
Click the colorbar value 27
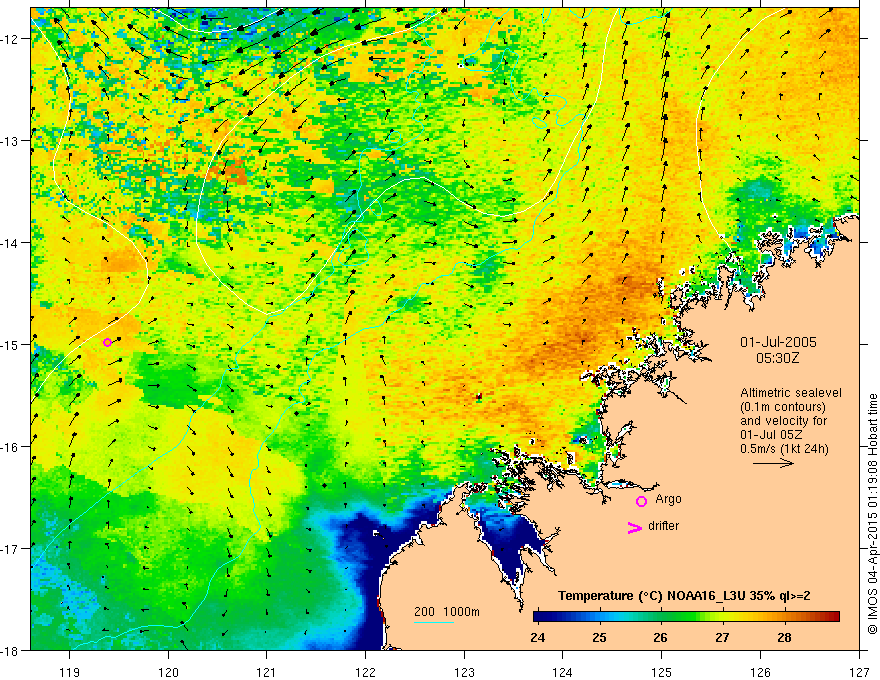[722, 637]
